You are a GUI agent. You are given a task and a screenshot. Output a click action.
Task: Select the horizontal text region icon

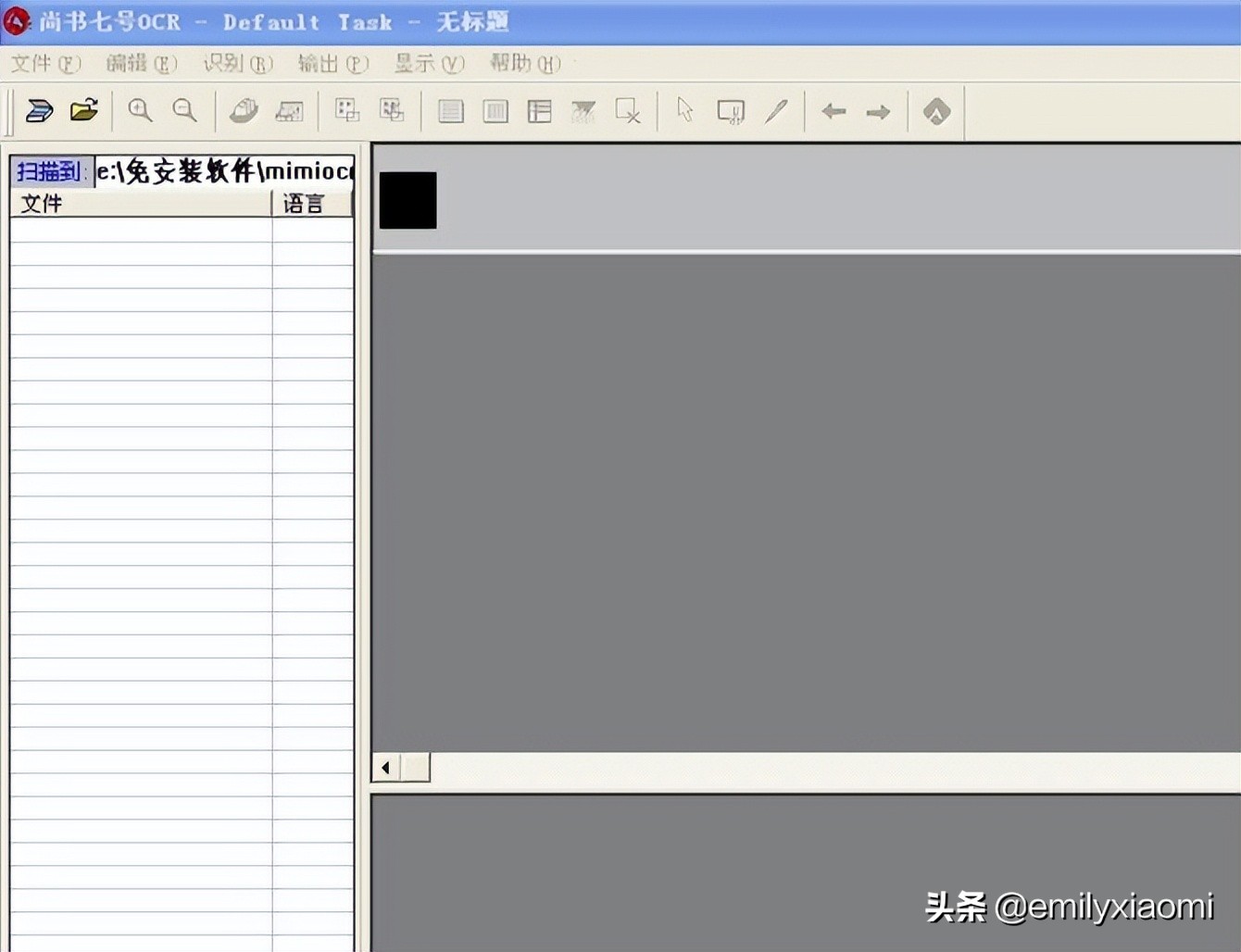[x=451, y=112]
